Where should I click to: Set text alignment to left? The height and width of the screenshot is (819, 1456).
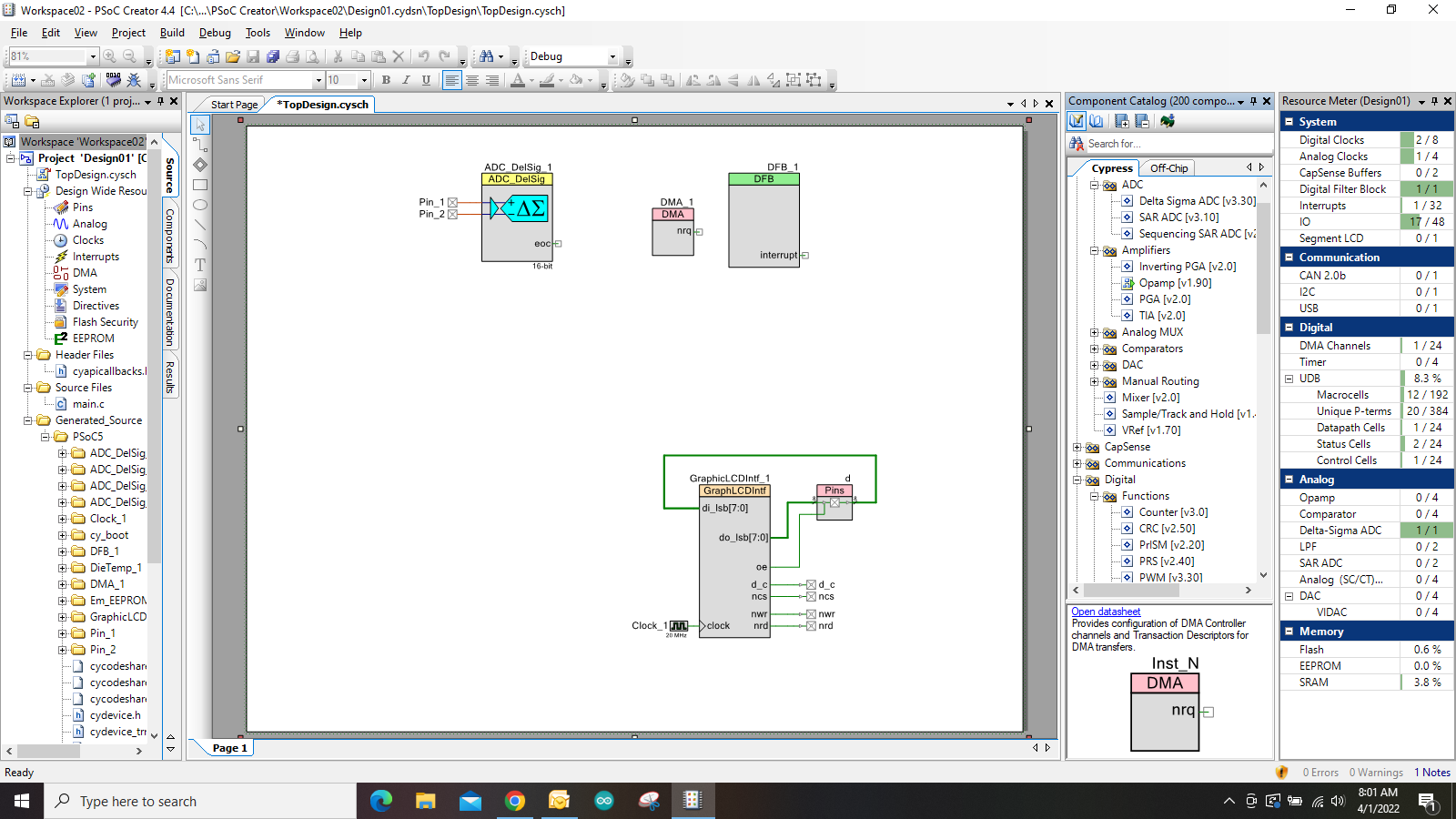[452, 80]
